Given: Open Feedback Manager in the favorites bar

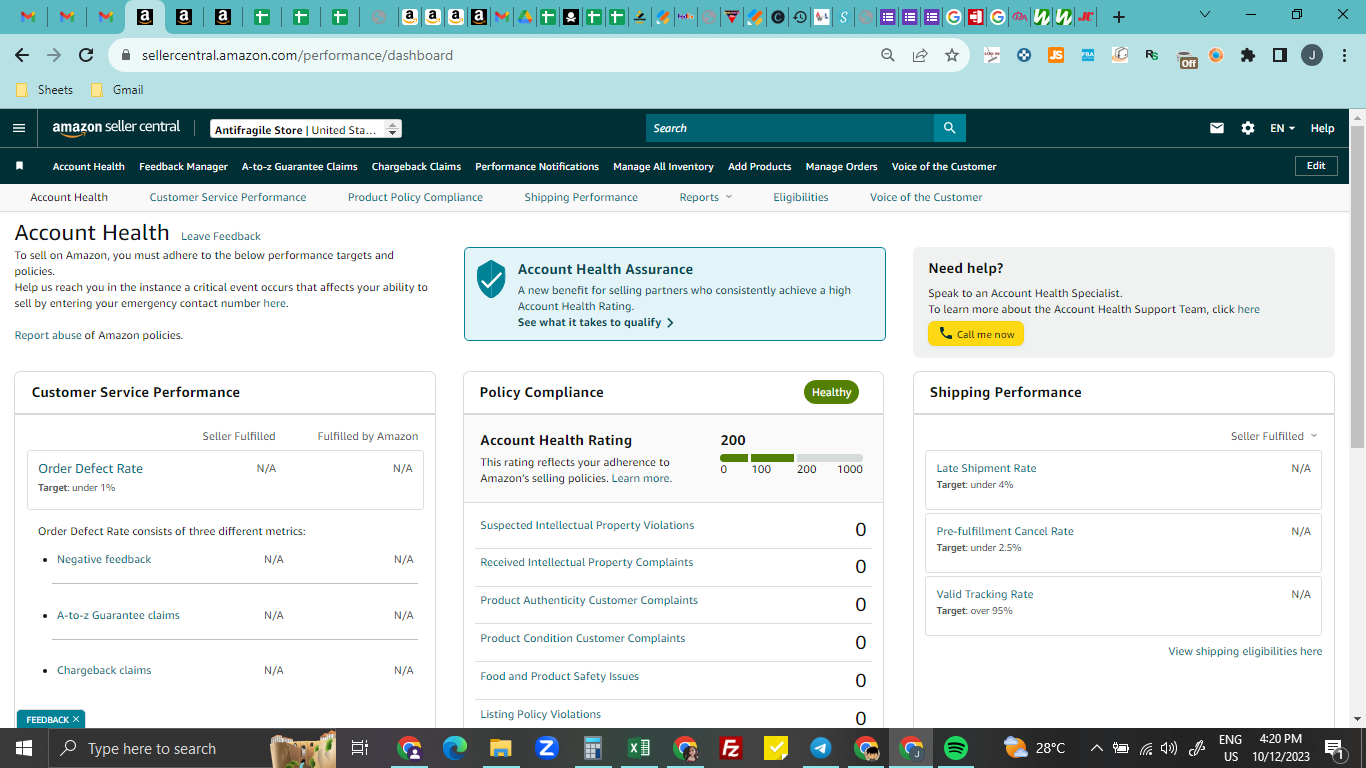Looking at the screenshot, I should (183, 166).
